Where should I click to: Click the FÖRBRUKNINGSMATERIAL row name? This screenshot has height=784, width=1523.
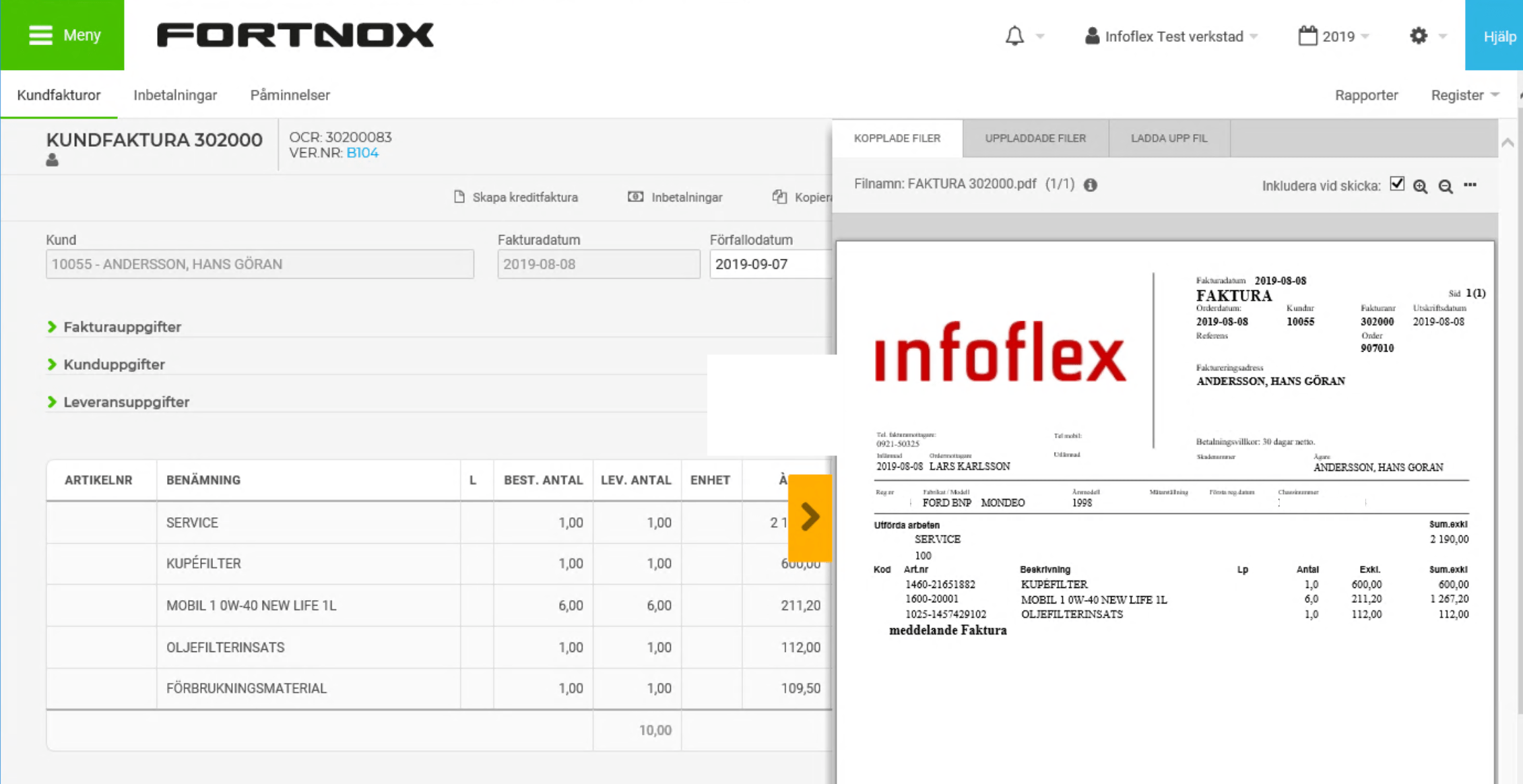[246, 688]
